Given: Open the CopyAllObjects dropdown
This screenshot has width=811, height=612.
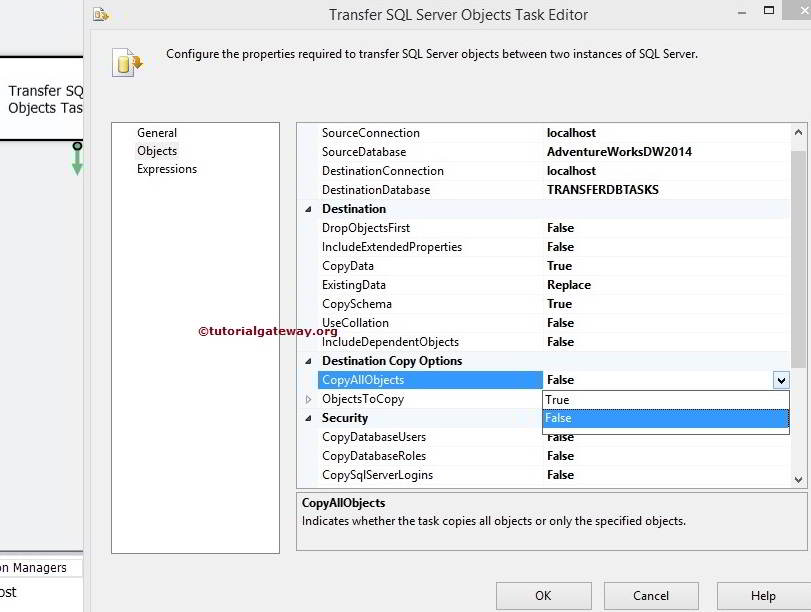Looking at the screenshot, I should click(x=781, y=380).
